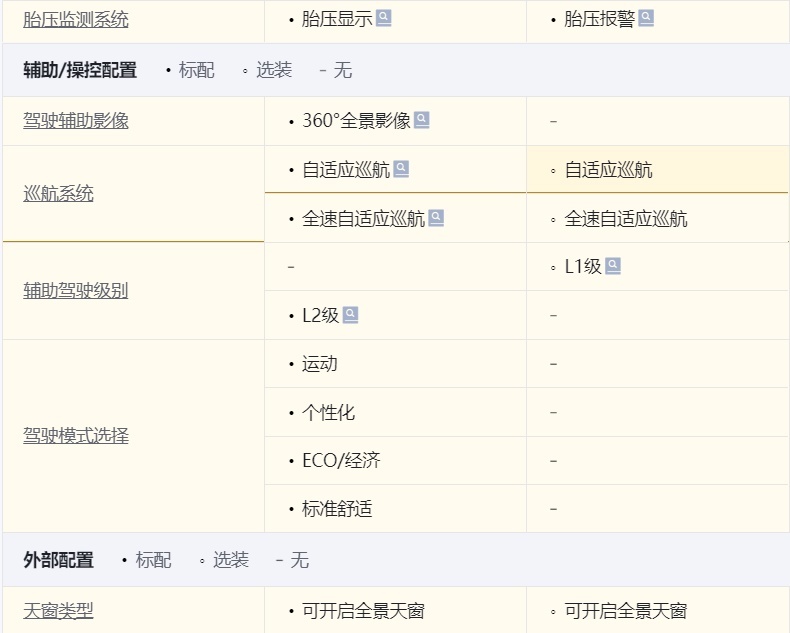
Task: Click 标配 legend in 外部配置 header
Action: click(153, 560)
